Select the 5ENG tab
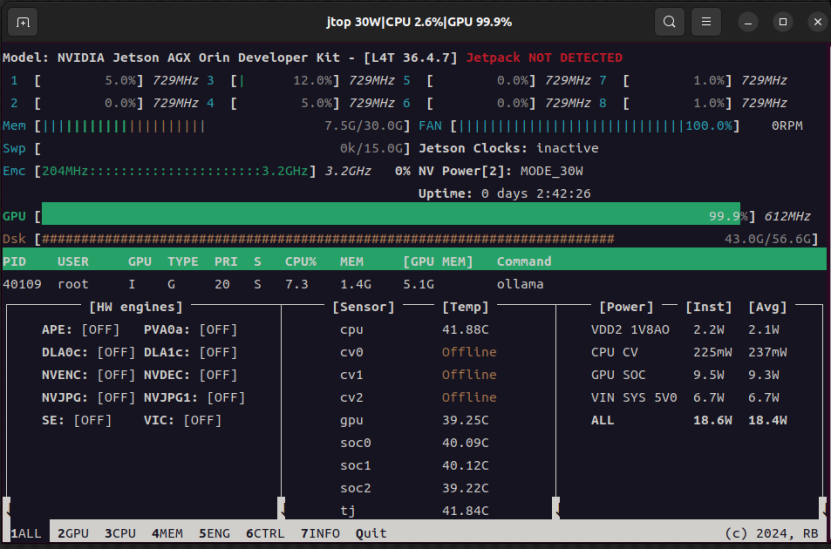This screenshot has height=549, width=831. coord(215,534)
